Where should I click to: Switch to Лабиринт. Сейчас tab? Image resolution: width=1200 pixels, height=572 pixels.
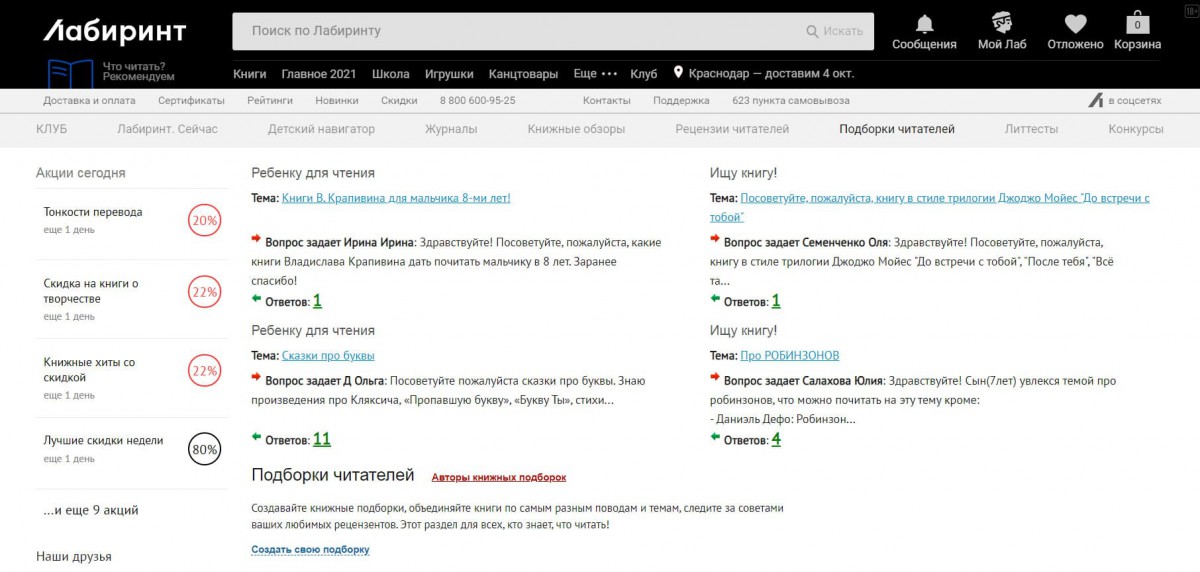[167, 129]
